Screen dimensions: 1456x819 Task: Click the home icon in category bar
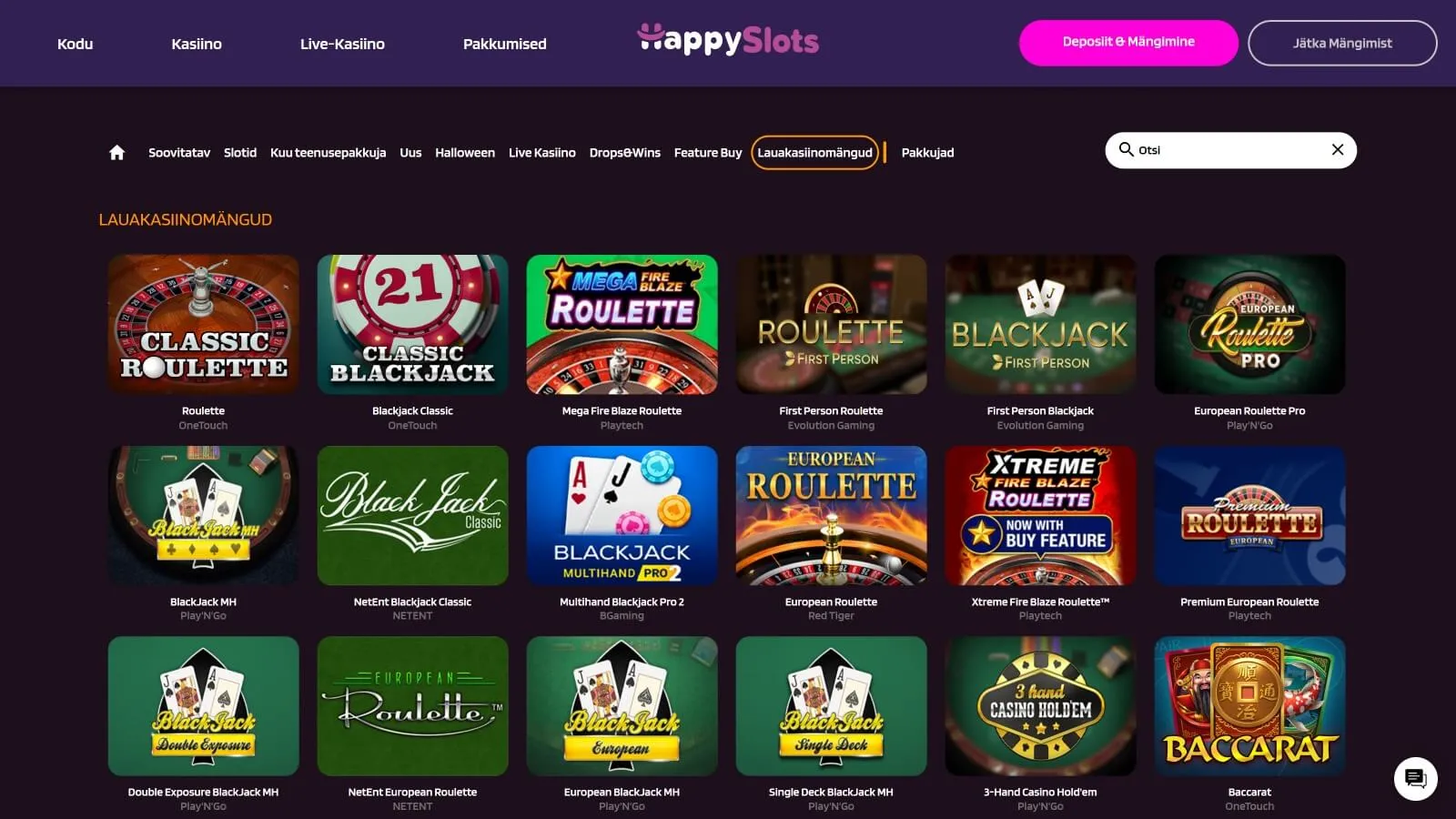click(116, 152)
